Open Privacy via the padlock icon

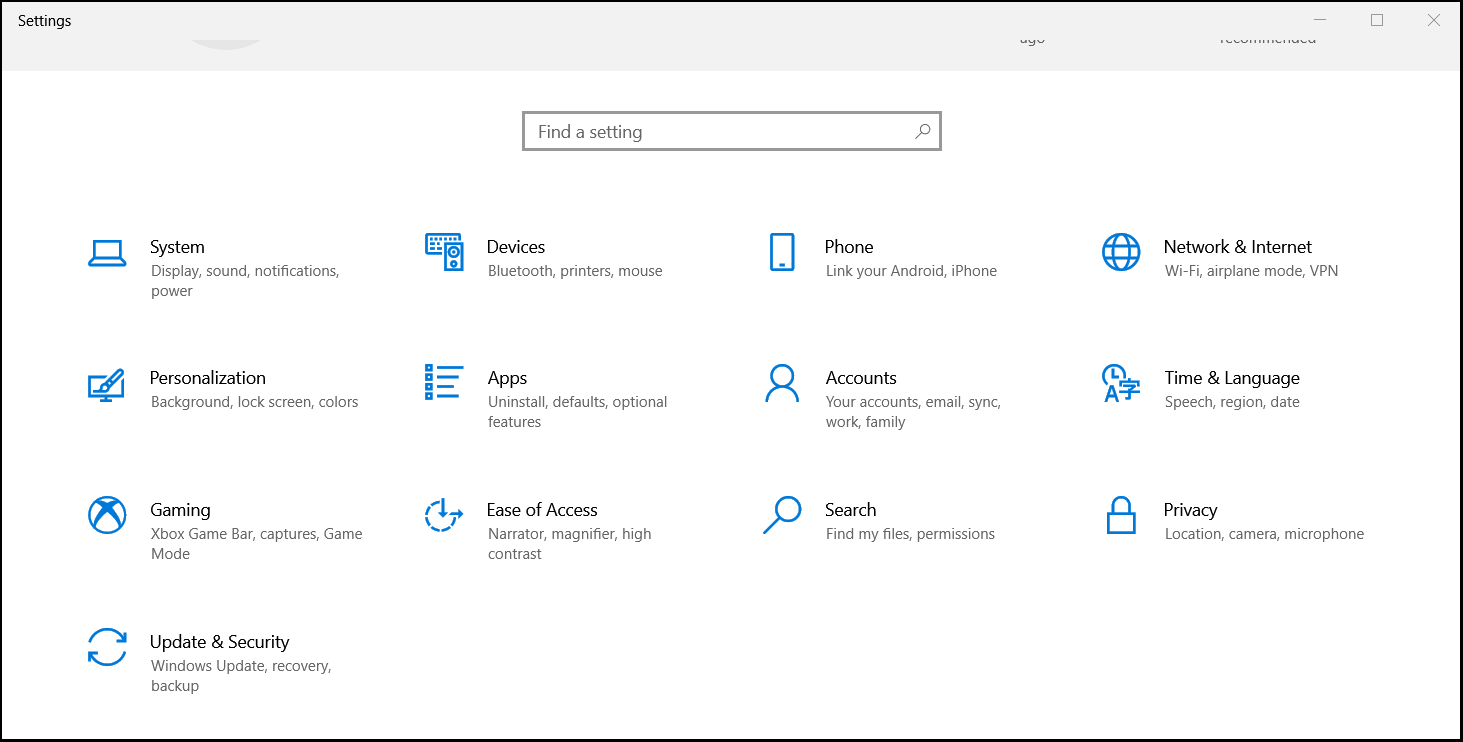click(x=1121, y=517)
